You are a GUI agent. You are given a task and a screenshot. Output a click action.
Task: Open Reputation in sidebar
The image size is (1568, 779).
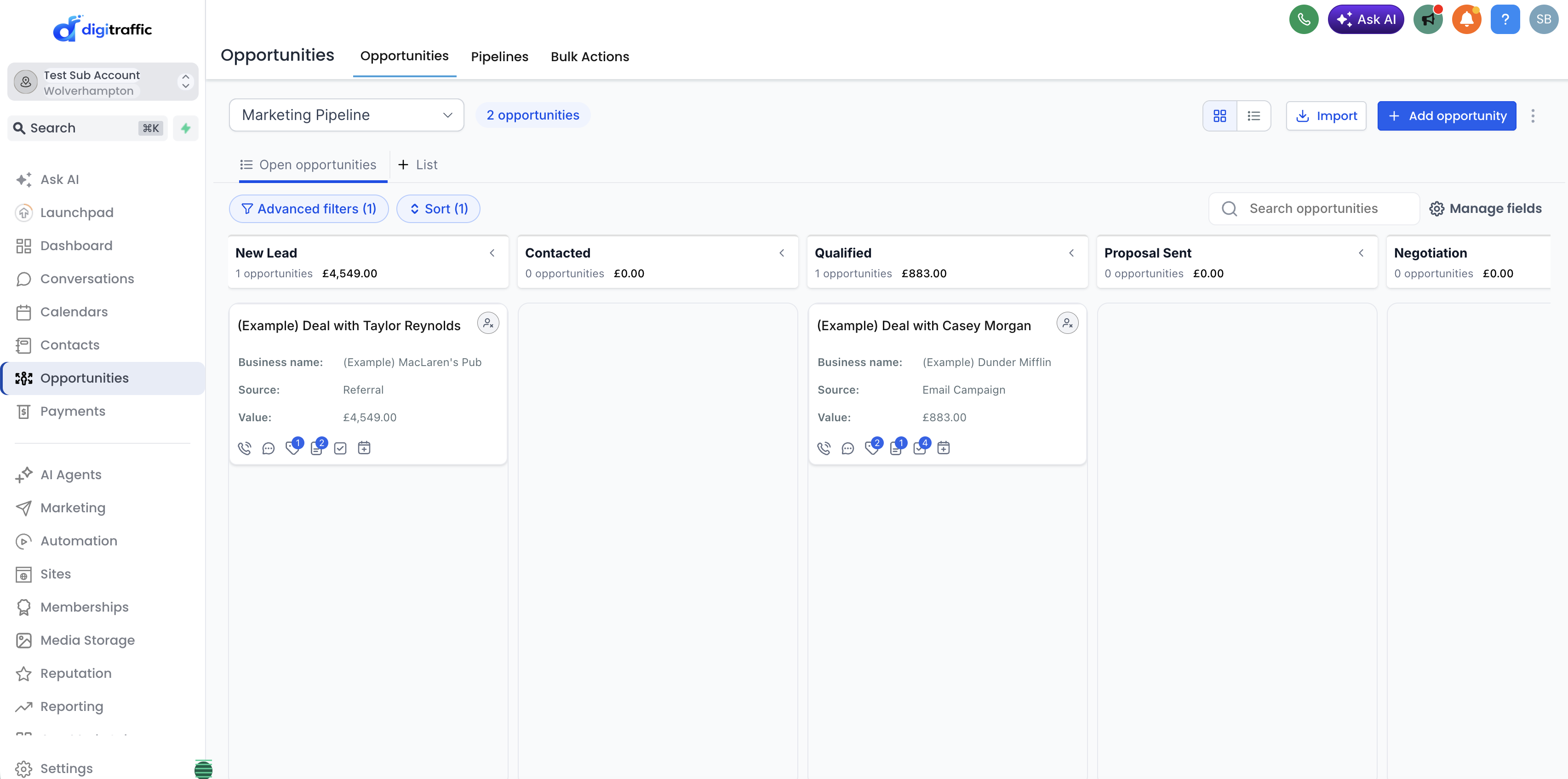pyautogui.click(x=102, y=674)
